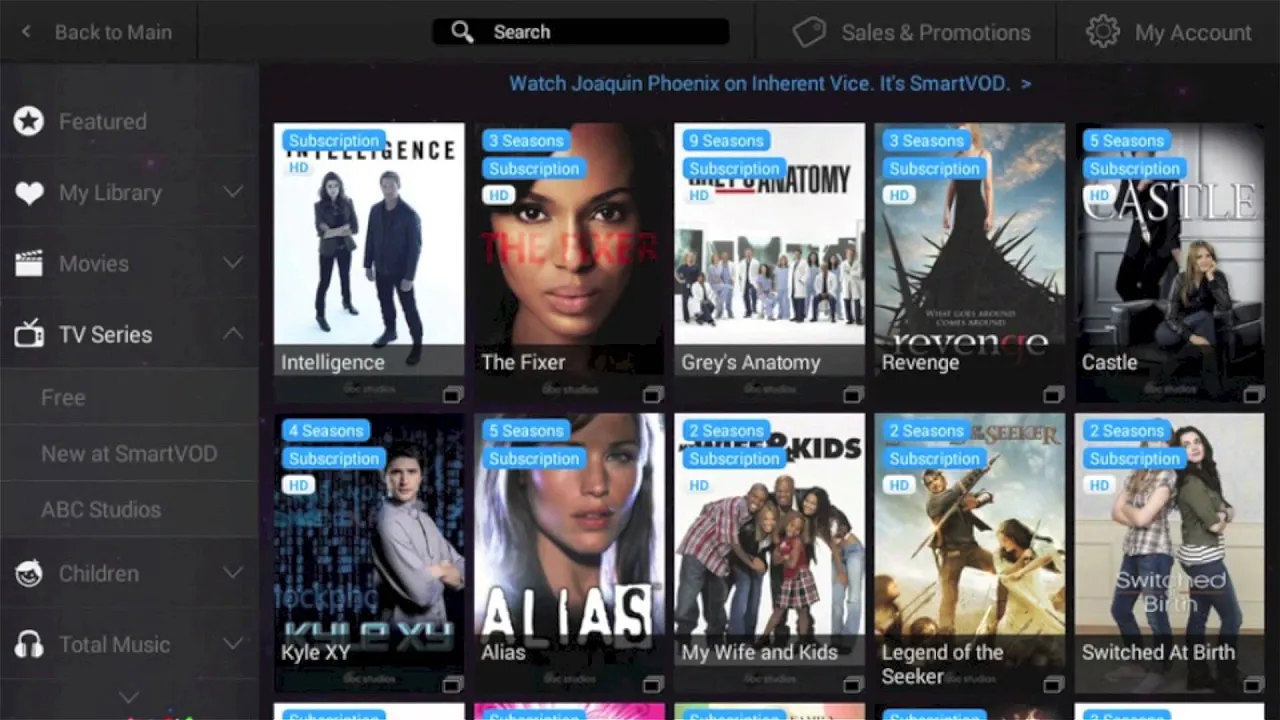
Task: Expand the Movies section chevron
Action: 232,263
